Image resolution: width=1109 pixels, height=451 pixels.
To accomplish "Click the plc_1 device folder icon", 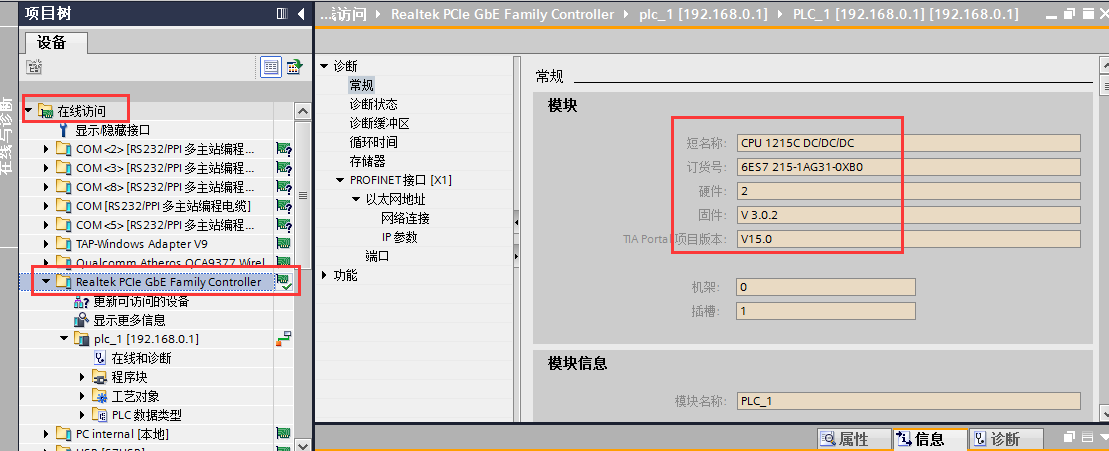I will point(82,339).
